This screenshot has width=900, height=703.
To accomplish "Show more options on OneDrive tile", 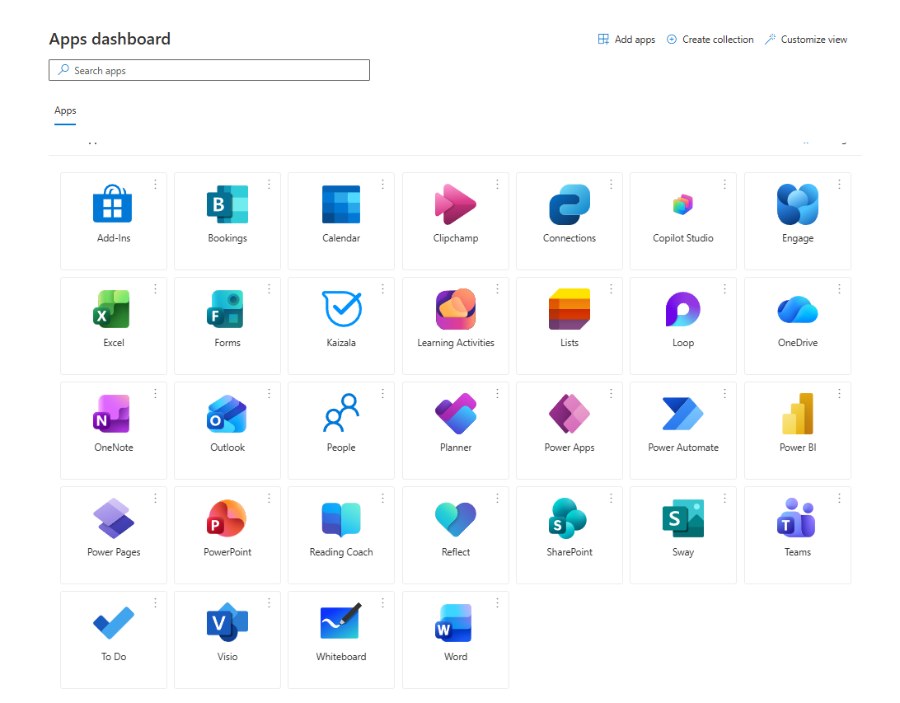I will (839, 289).
